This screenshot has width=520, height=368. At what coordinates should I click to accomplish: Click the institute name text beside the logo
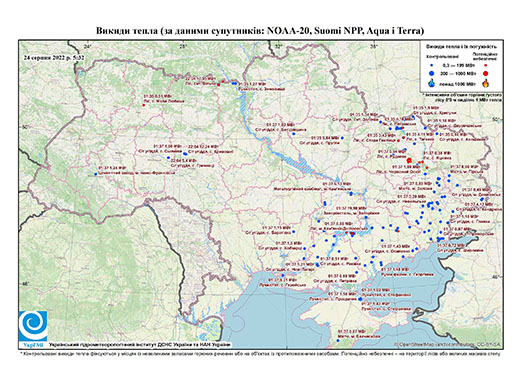[x=140, y=344]
